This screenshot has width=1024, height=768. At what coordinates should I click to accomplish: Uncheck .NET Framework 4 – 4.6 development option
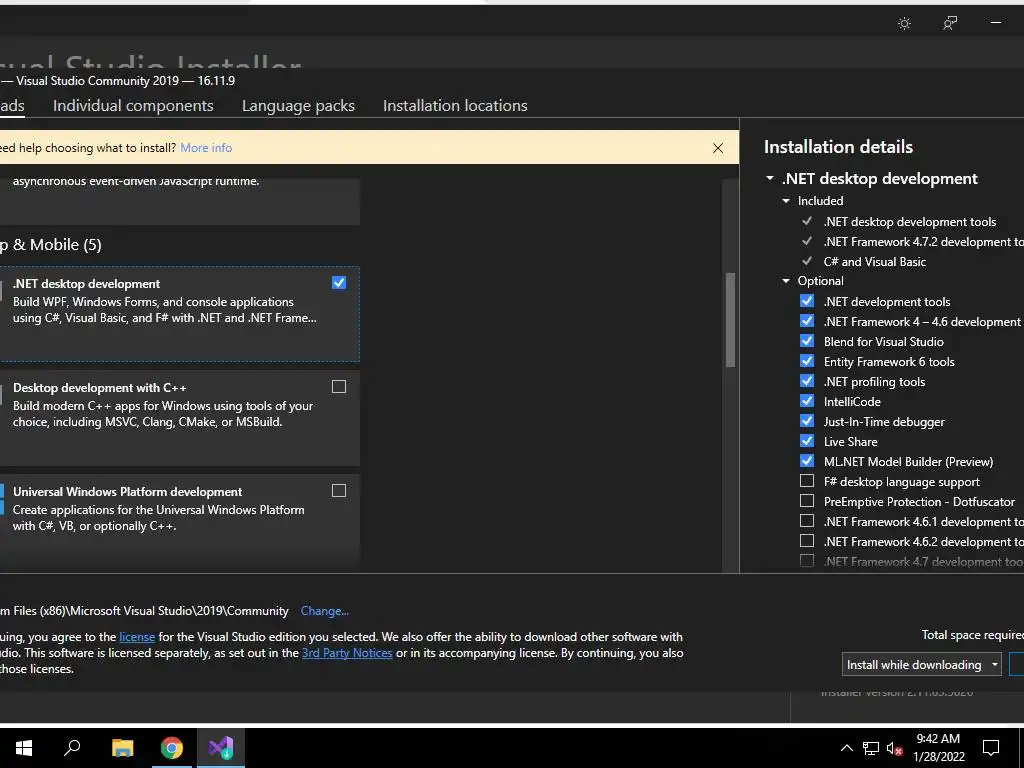pos(807,321)
